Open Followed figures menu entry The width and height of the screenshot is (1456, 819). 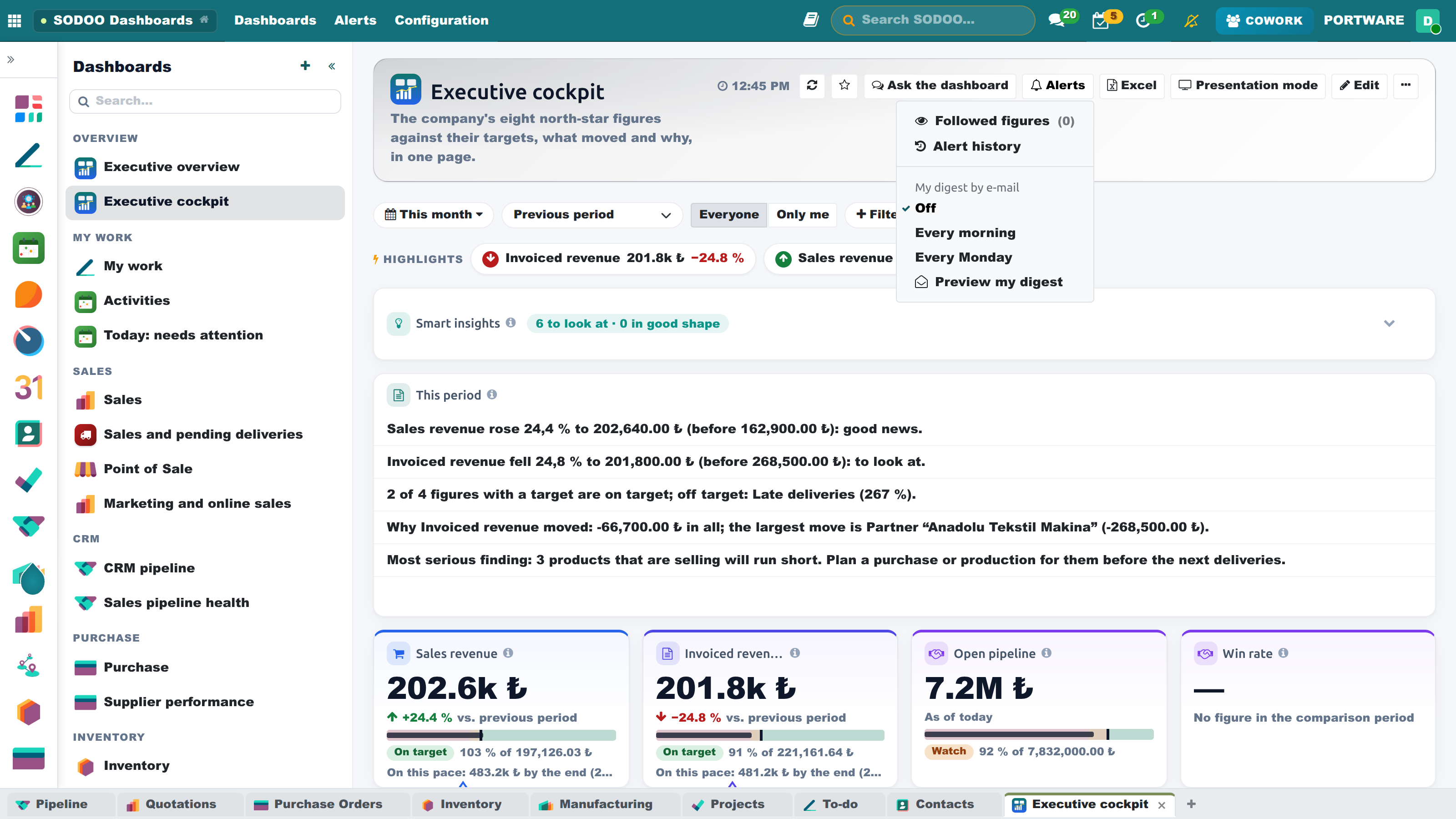point(995,121)
